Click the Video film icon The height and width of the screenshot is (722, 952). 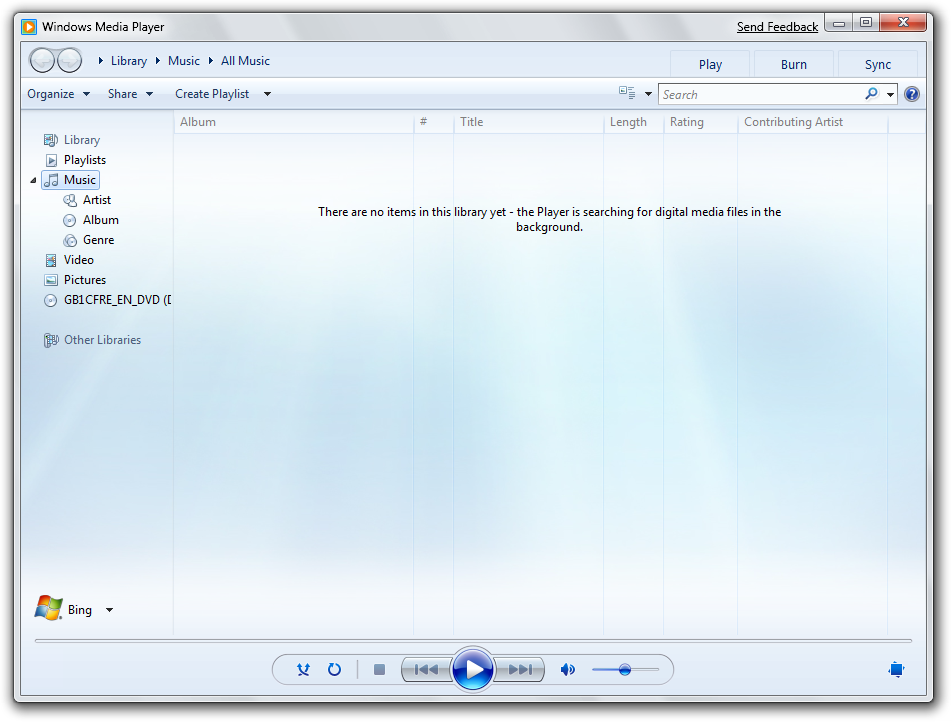coord(51,261)
